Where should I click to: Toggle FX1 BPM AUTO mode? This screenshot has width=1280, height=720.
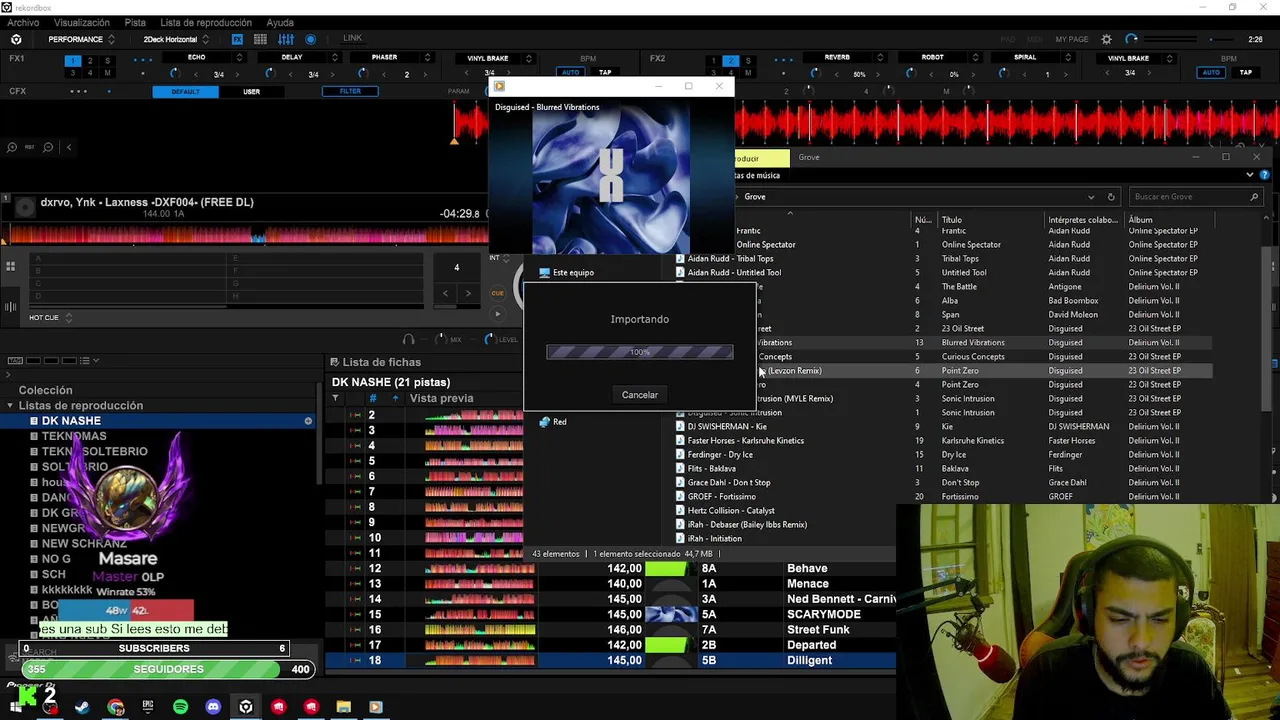tap(571, 72)
